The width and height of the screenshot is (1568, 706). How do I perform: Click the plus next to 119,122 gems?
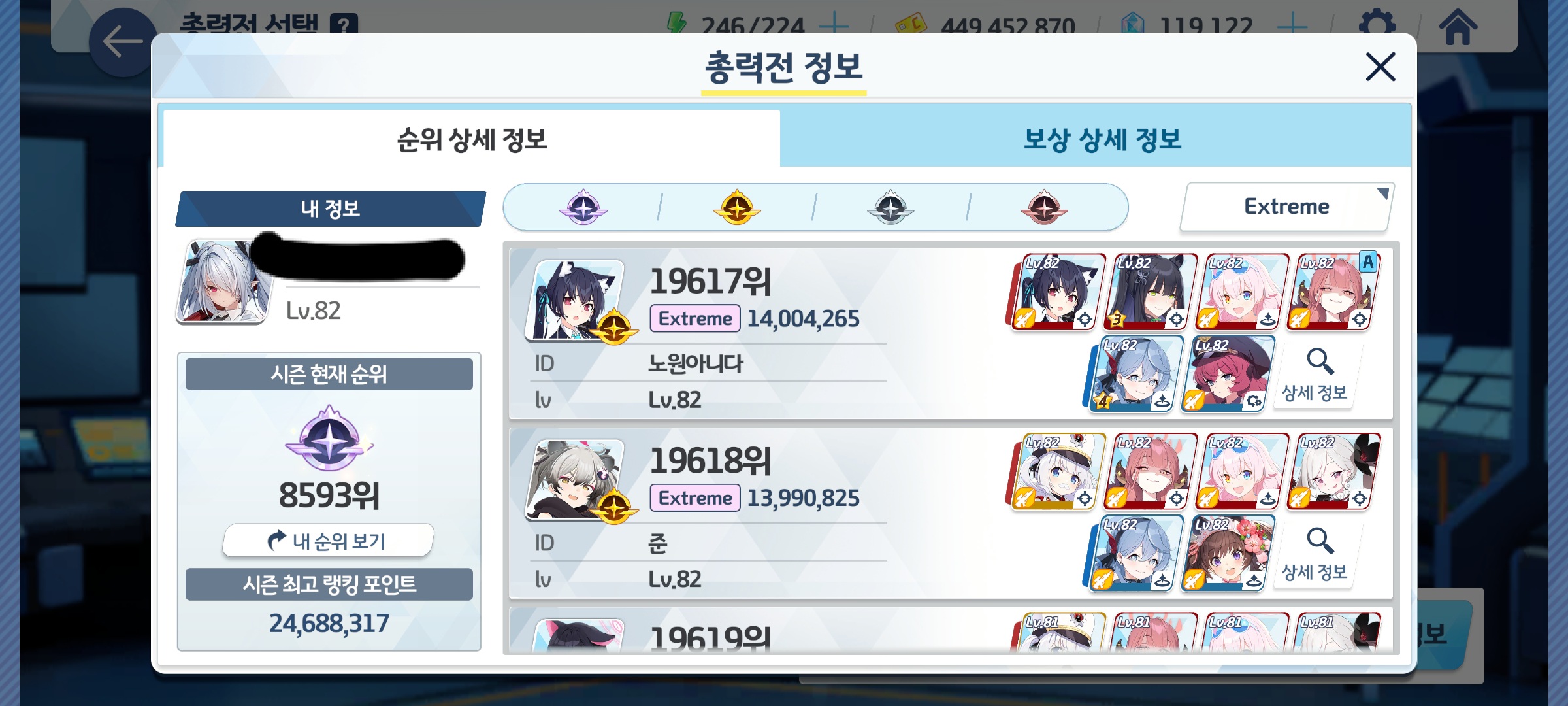coord(1292,26)
